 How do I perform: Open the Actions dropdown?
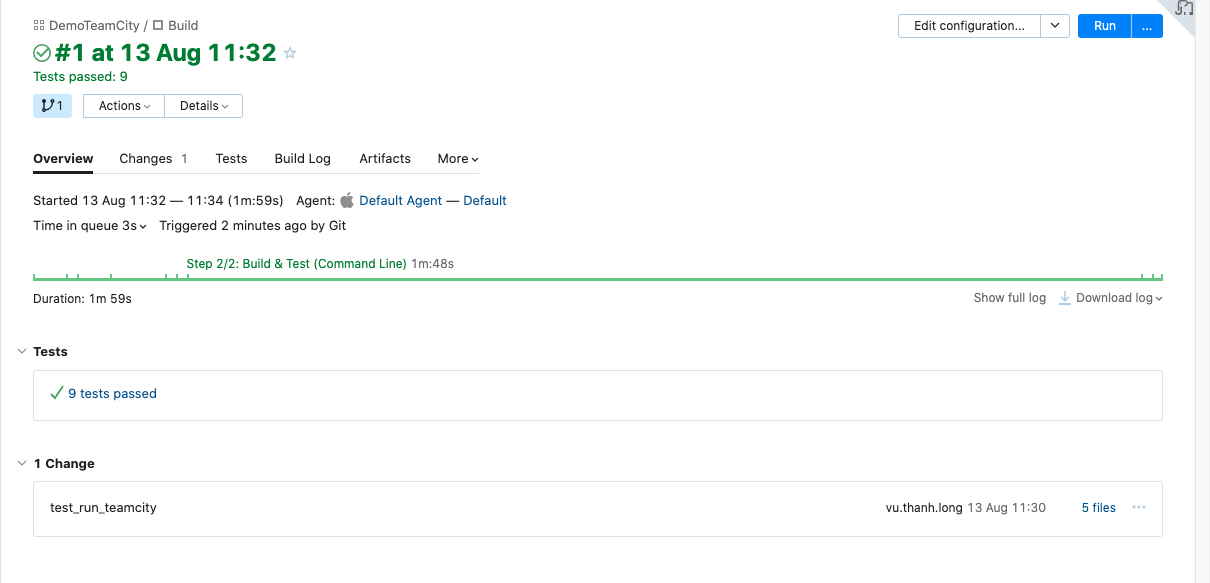[x=124, y=106]
